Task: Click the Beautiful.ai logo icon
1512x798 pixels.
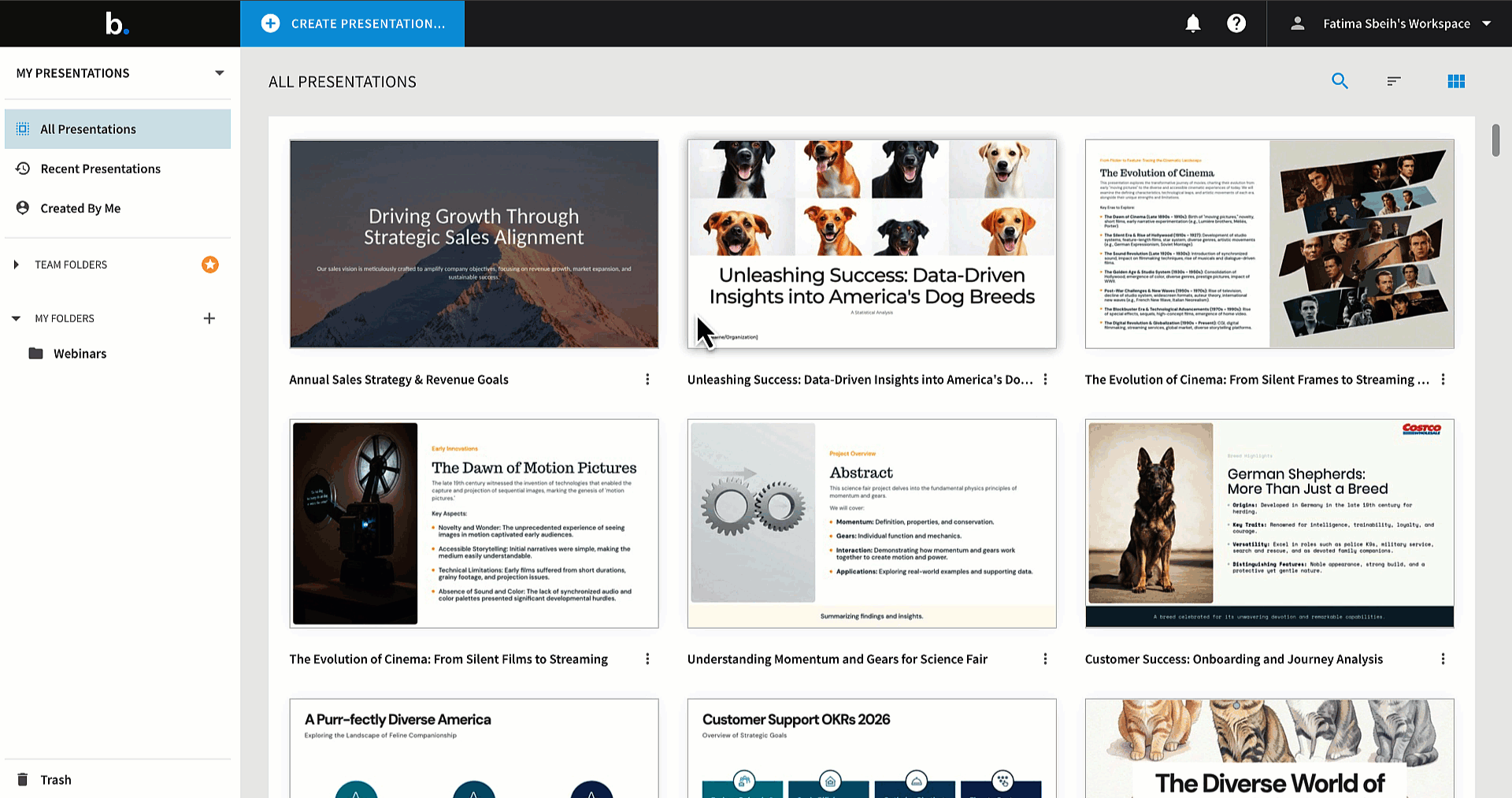Action: point(117,24)
